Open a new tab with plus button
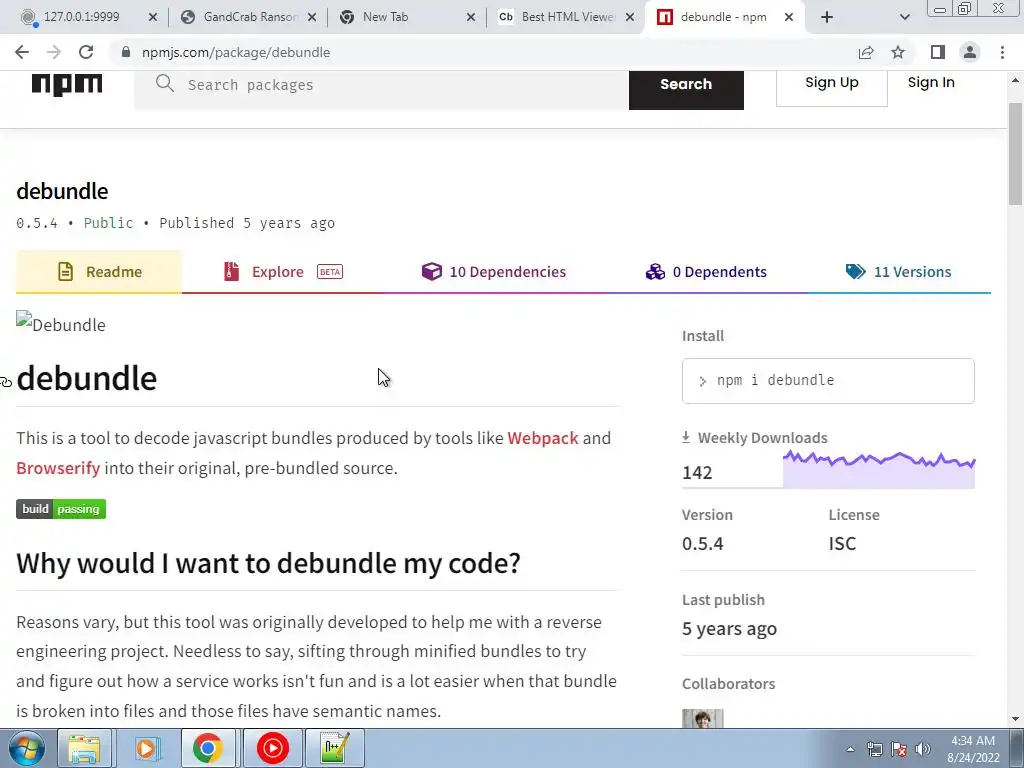Image resolution: width=1024 pixels, height=768 pixels. click(827, 17)
